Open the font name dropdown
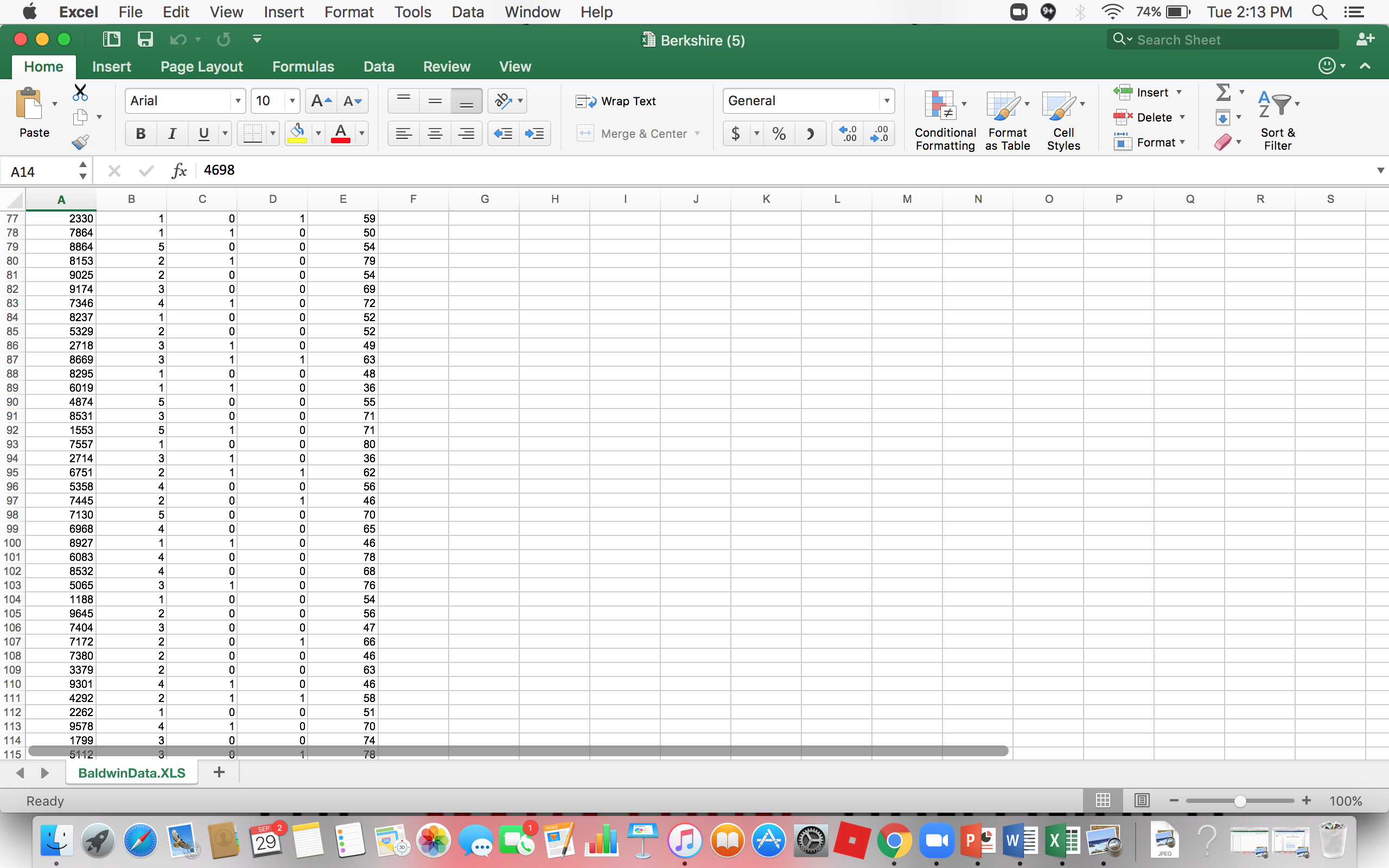The image size is (1389, 868). coord(238,100)
